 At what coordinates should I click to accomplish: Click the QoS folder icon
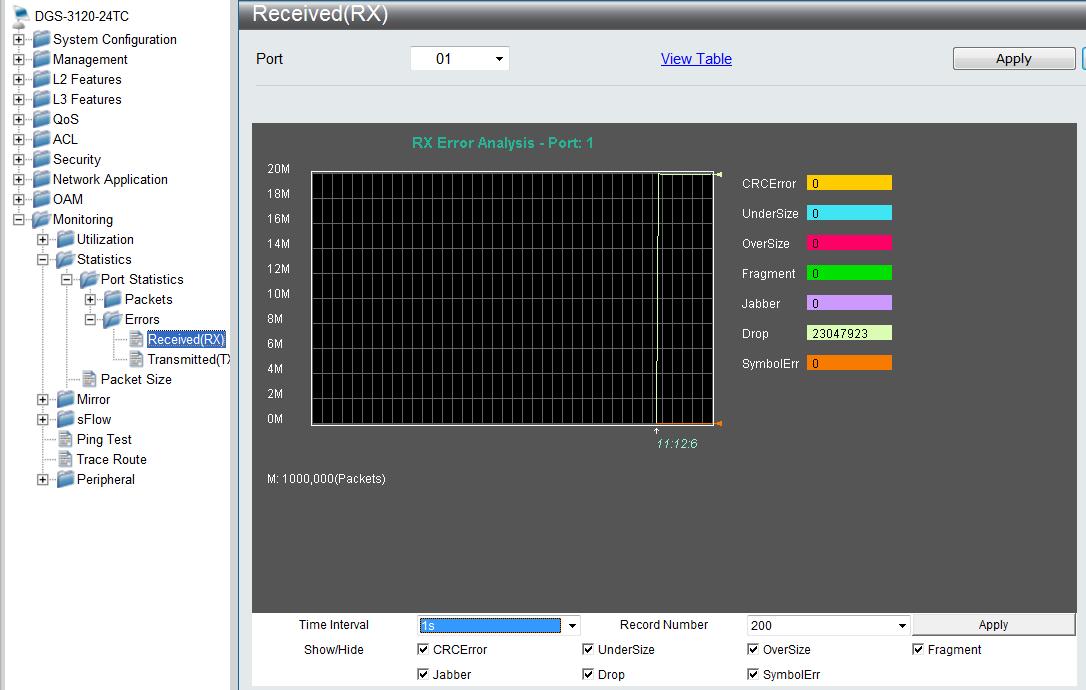(x=41, y=119)
